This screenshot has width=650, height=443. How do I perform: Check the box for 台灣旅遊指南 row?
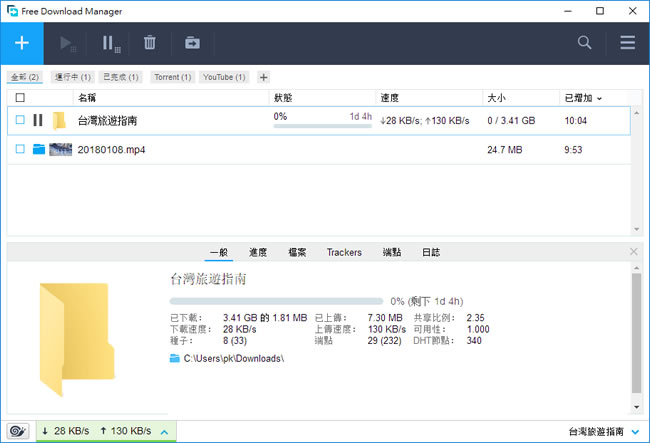click(x=20, y=120)
